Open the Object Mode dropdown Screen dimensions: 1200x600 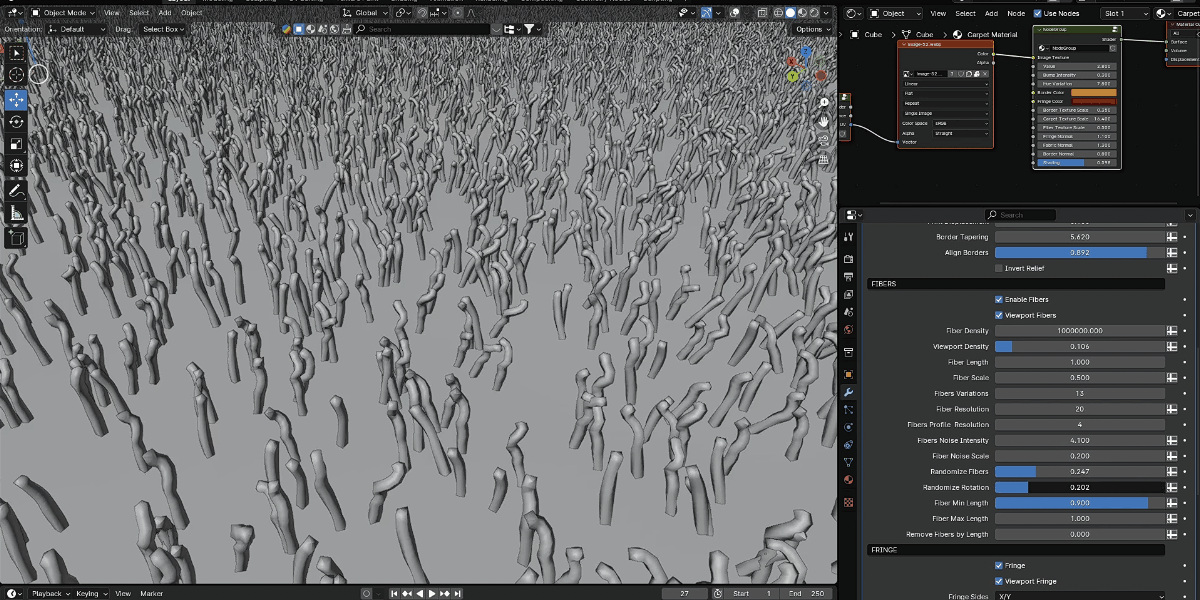[x=62, y=13]
